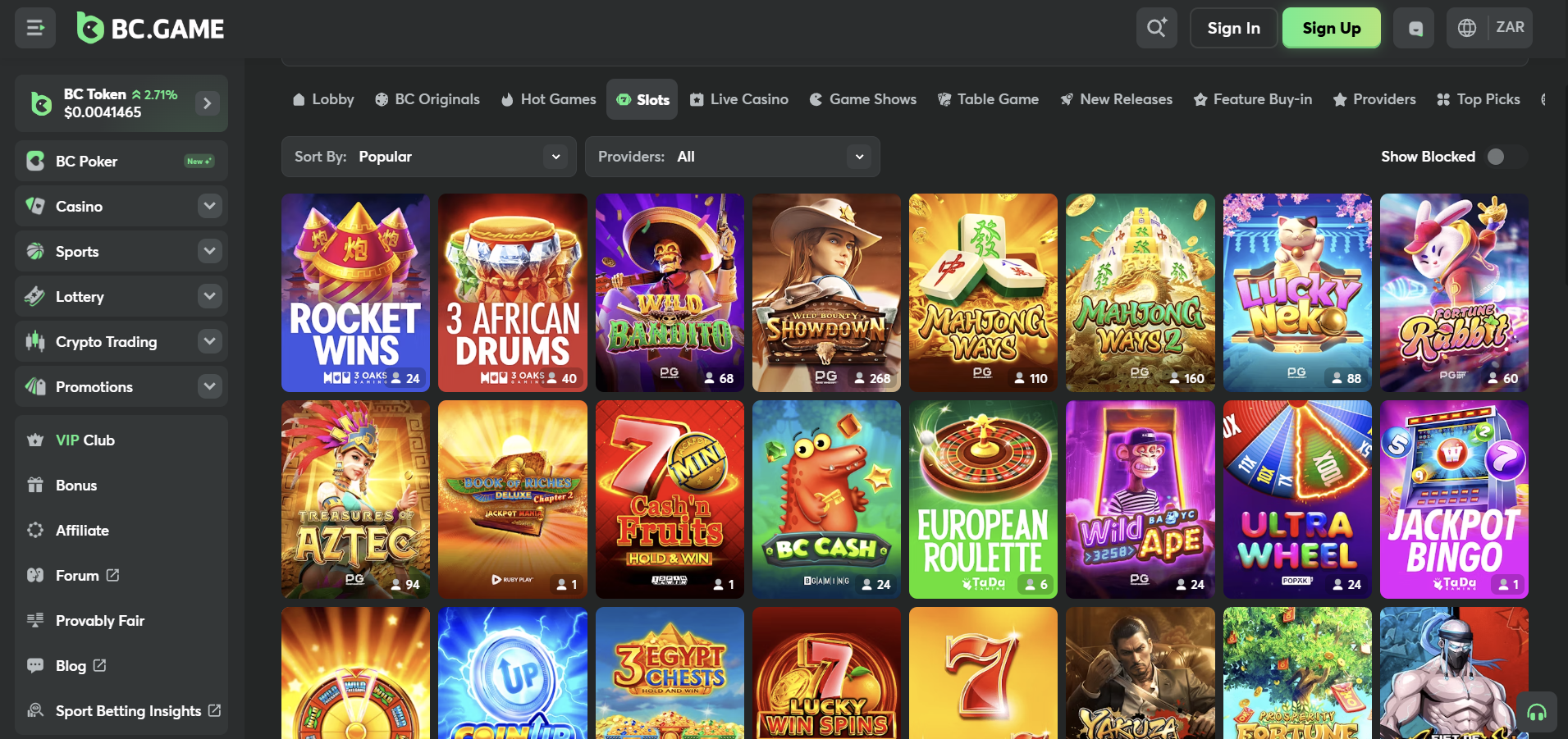Screen dimensions: 1568x739
Task: Click the hamburger menu icon
Action: click(35, 29)
